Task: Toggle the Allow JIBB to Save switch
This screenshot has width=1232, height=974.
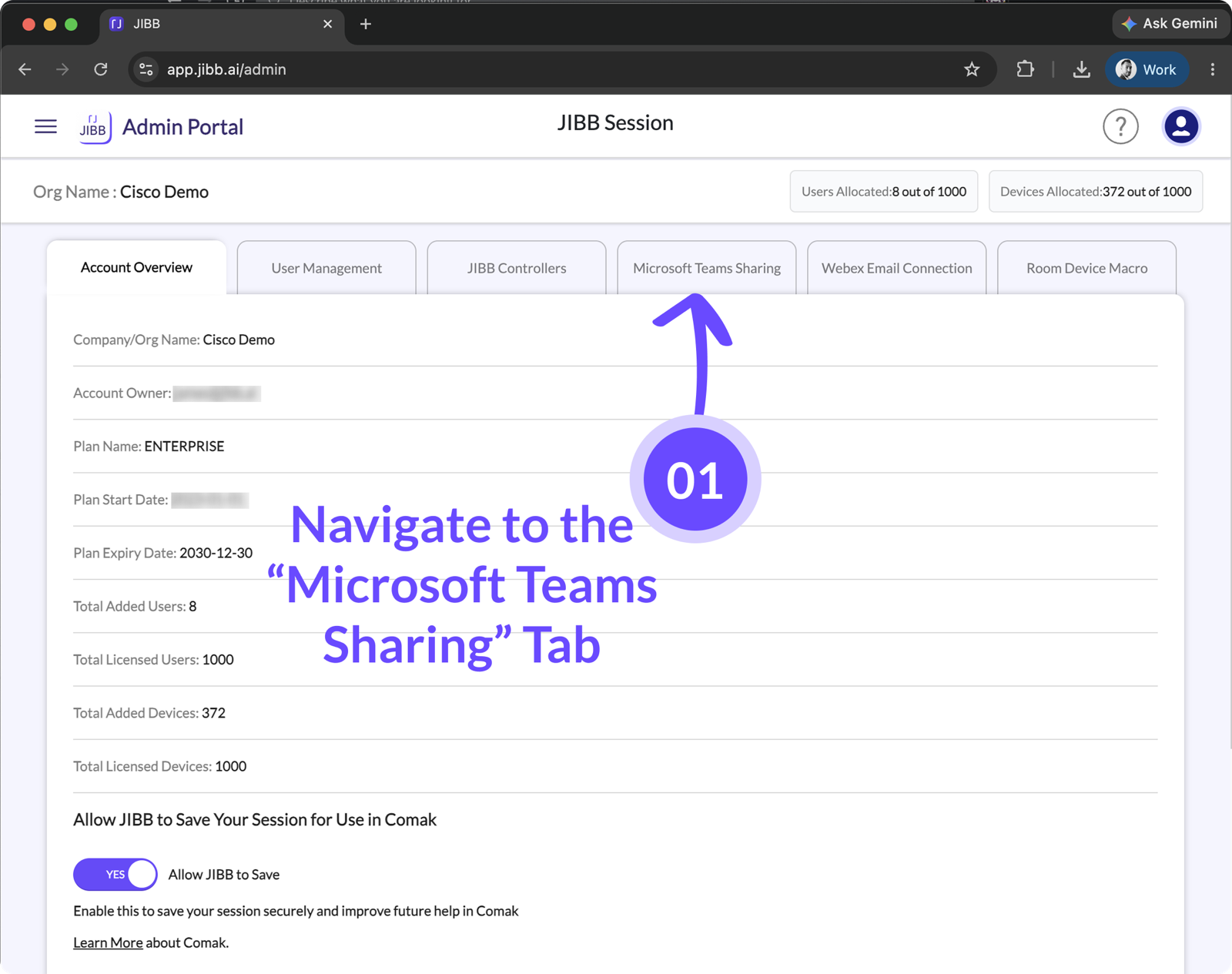Action: tap(115, 874)
